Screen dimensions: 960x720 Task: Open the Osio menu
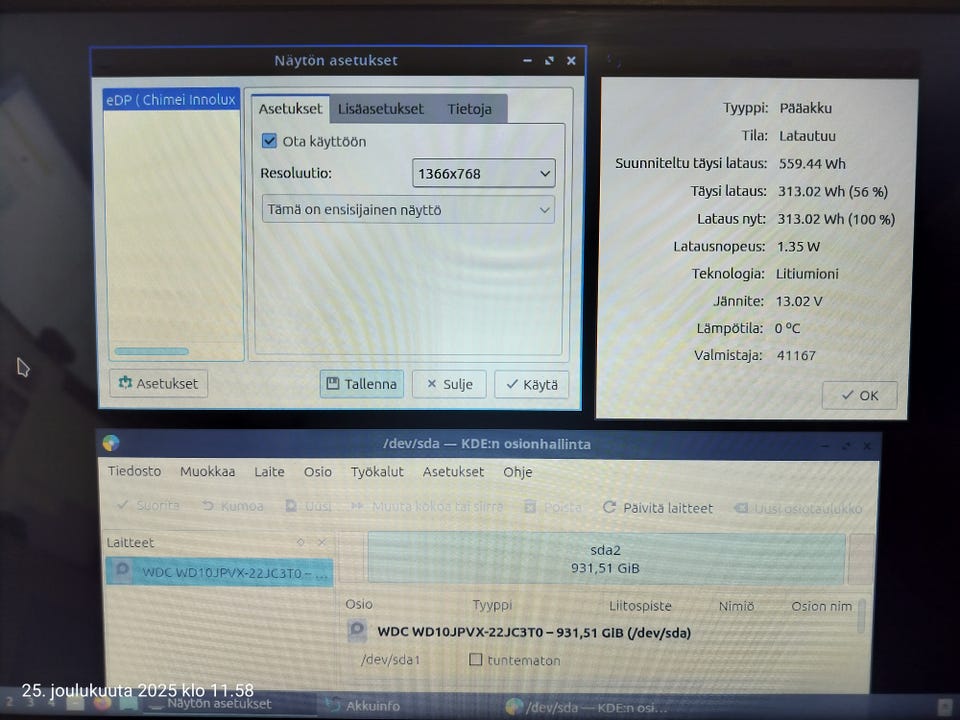pyautogui.click(x=318, y=471)
